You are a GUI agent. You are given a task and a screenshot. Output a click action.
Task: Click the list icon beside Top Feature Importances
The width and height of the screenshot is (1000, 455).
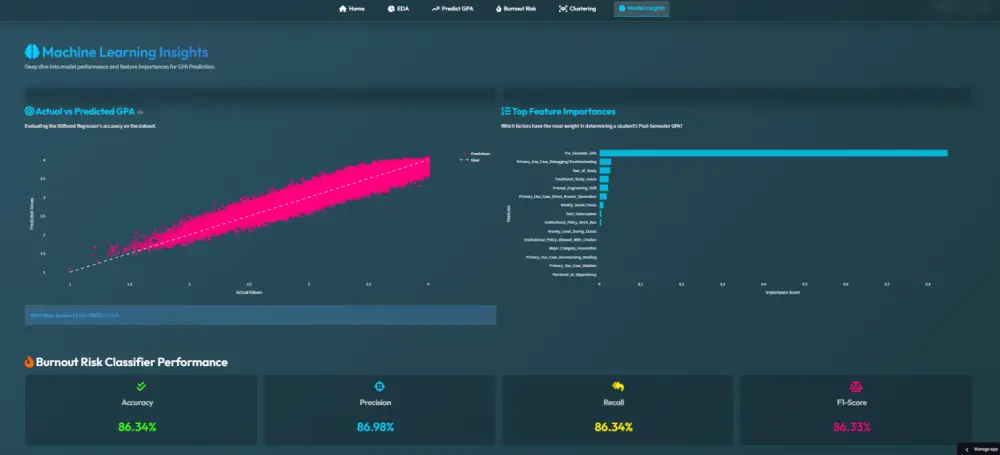[506, 111]
